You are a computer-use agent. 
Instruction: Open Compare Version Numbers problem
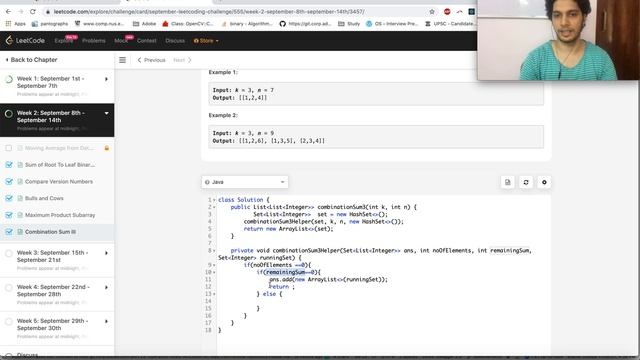[x=59, y=182]
